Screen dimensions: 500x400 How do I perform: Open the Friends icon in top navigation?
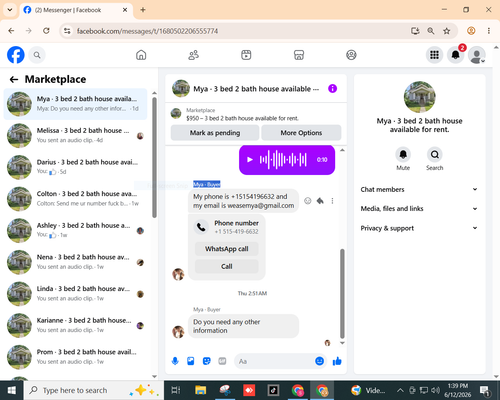[194, 55]
